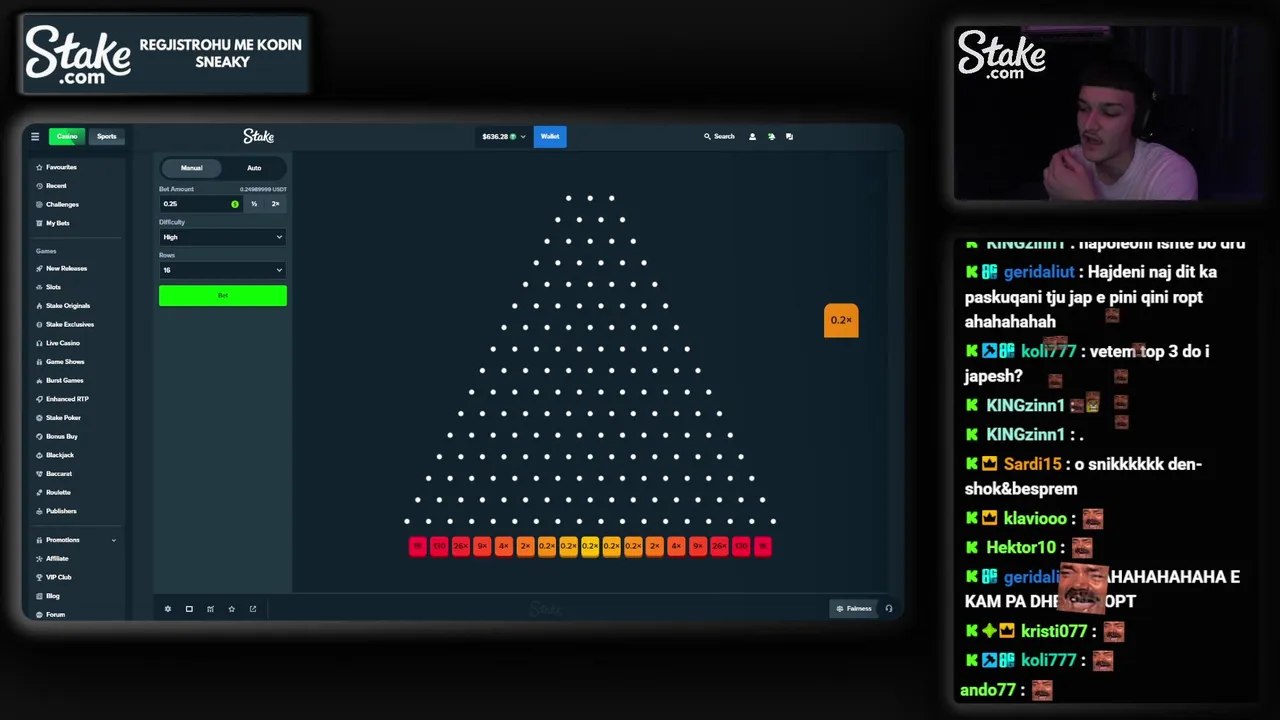The height and width of the screenshot is (720, 1280).
Task: Click the Blackjack sidebar icon
Action: tap(39, 455)
